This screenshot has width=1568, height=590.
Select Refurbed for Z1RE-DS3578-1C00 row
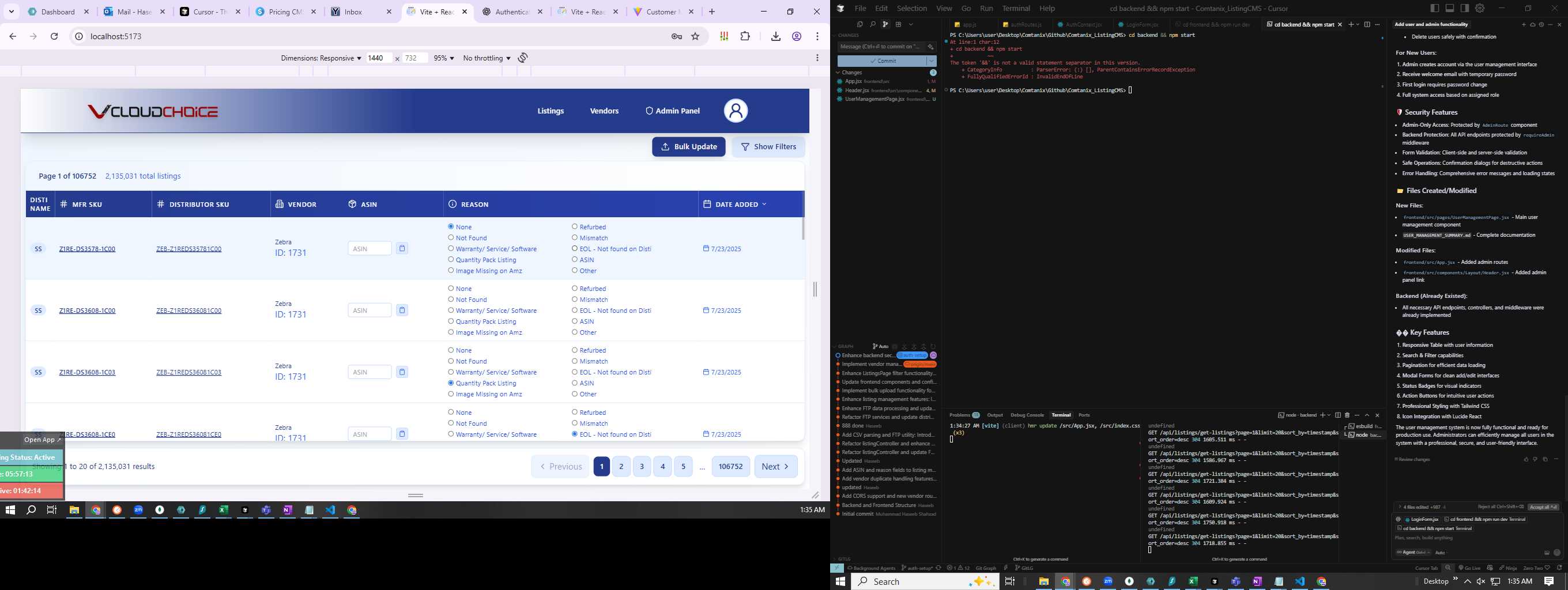click(575, 227)
